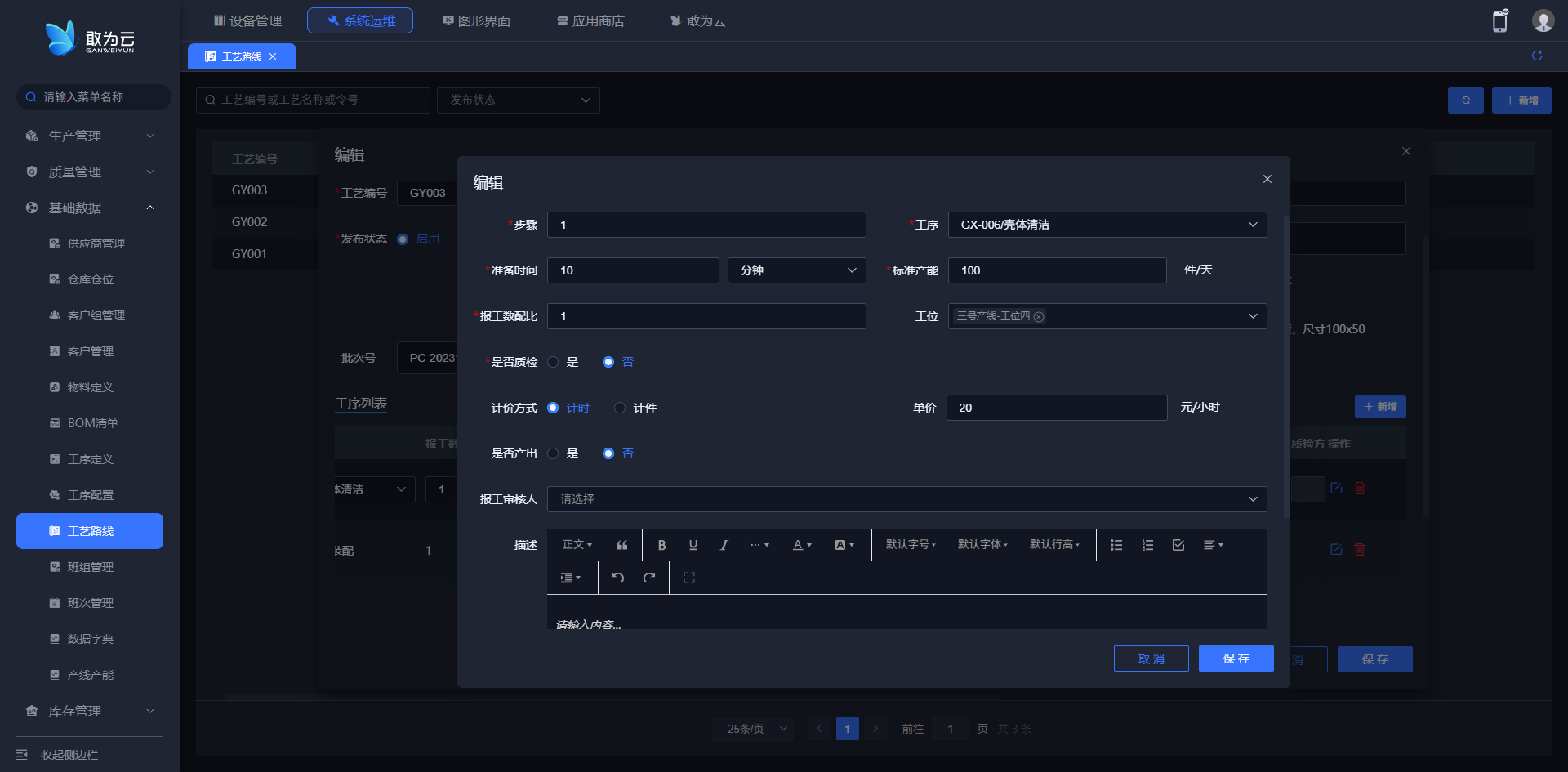This screenshot has height=772, width=1568.
Task: Open 工序配置 in the sidebar
Action: [90, 495]
